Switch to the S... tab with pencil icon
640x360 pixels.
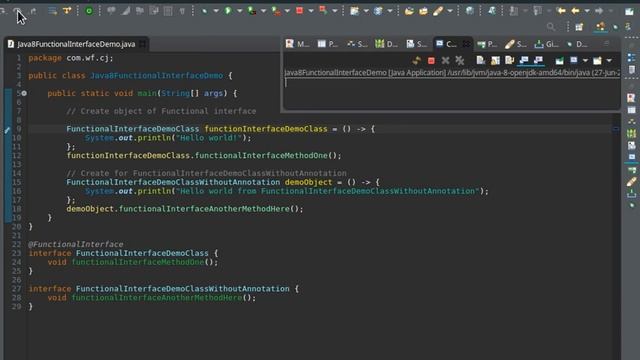pyautogui.click(x=516, y=44)
